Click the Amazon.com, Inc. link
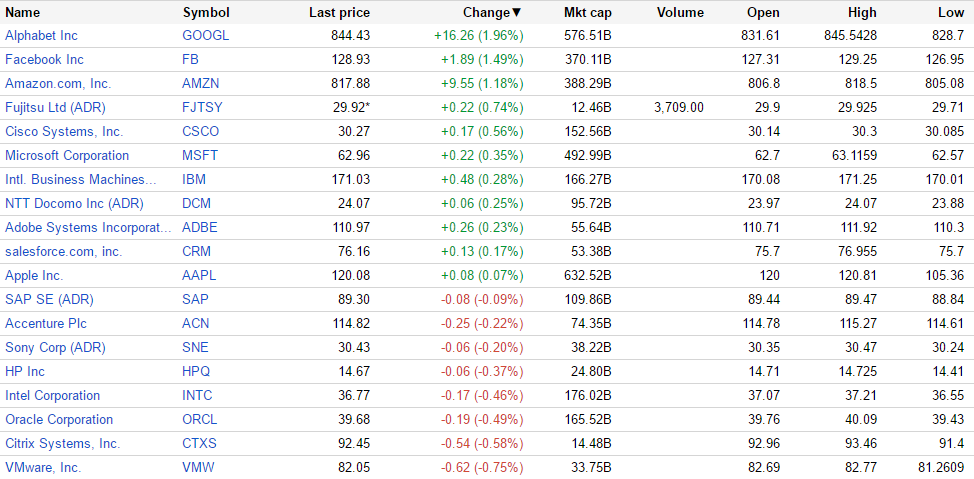This screenshot has height=479, width=974. 58,83
